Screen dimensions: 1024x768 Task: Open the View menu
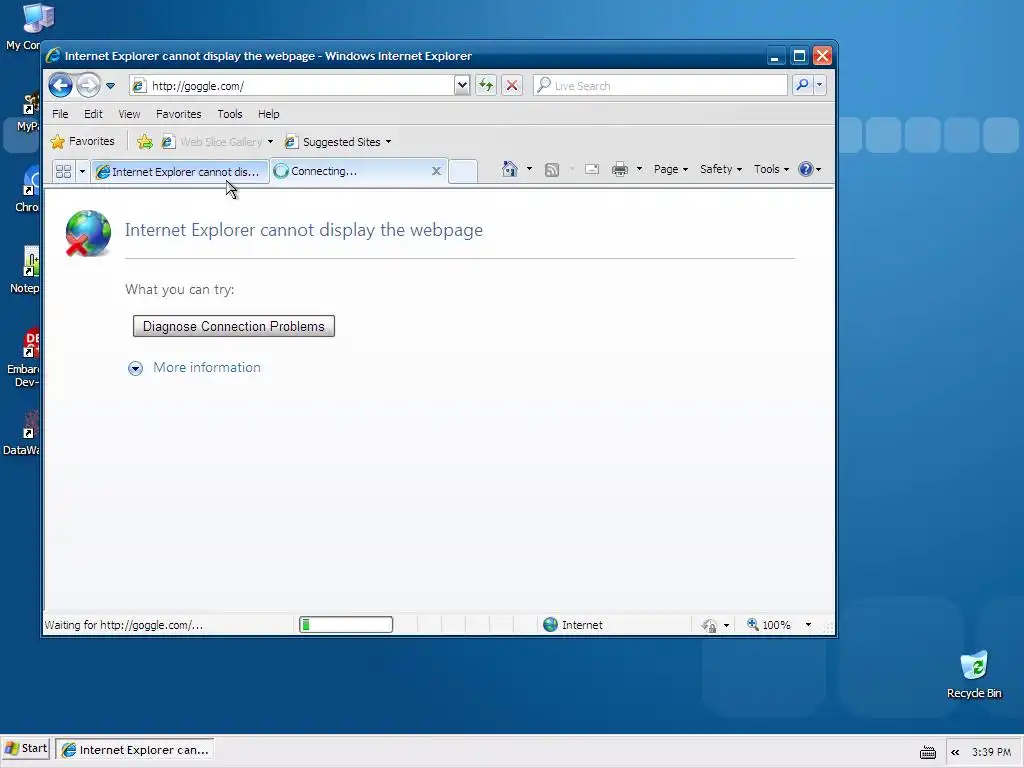point(129,114)
